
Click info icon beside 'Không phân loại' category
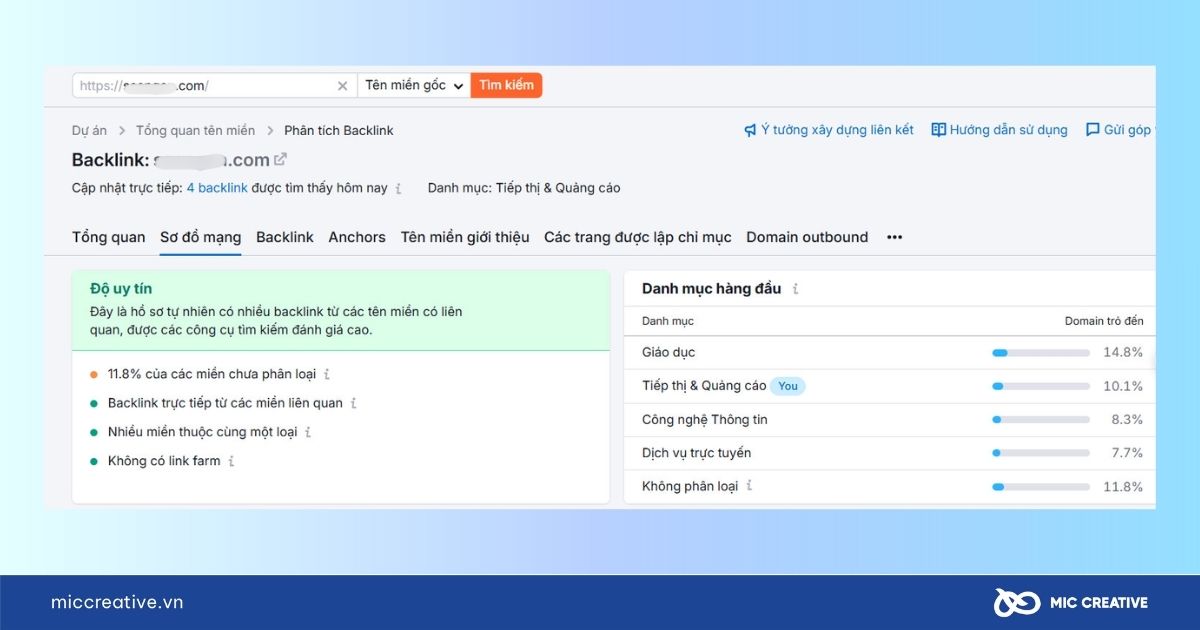[749, 486]
